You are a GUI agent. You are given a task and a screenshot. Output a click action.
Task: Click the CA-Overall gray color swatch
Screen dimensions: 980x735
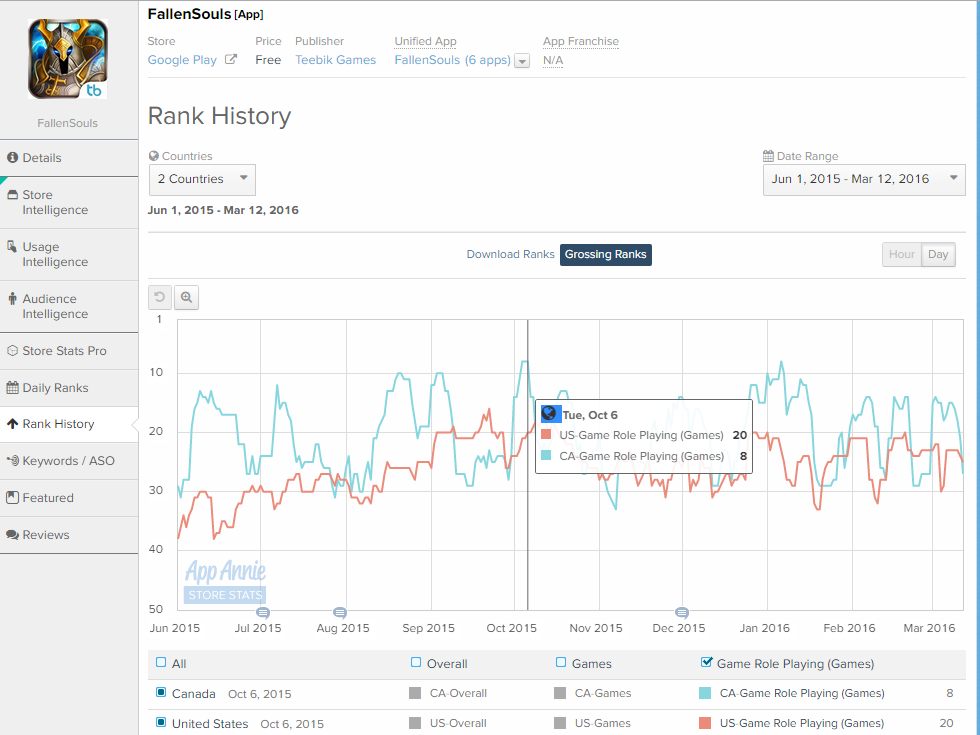(x=415, y=693)
